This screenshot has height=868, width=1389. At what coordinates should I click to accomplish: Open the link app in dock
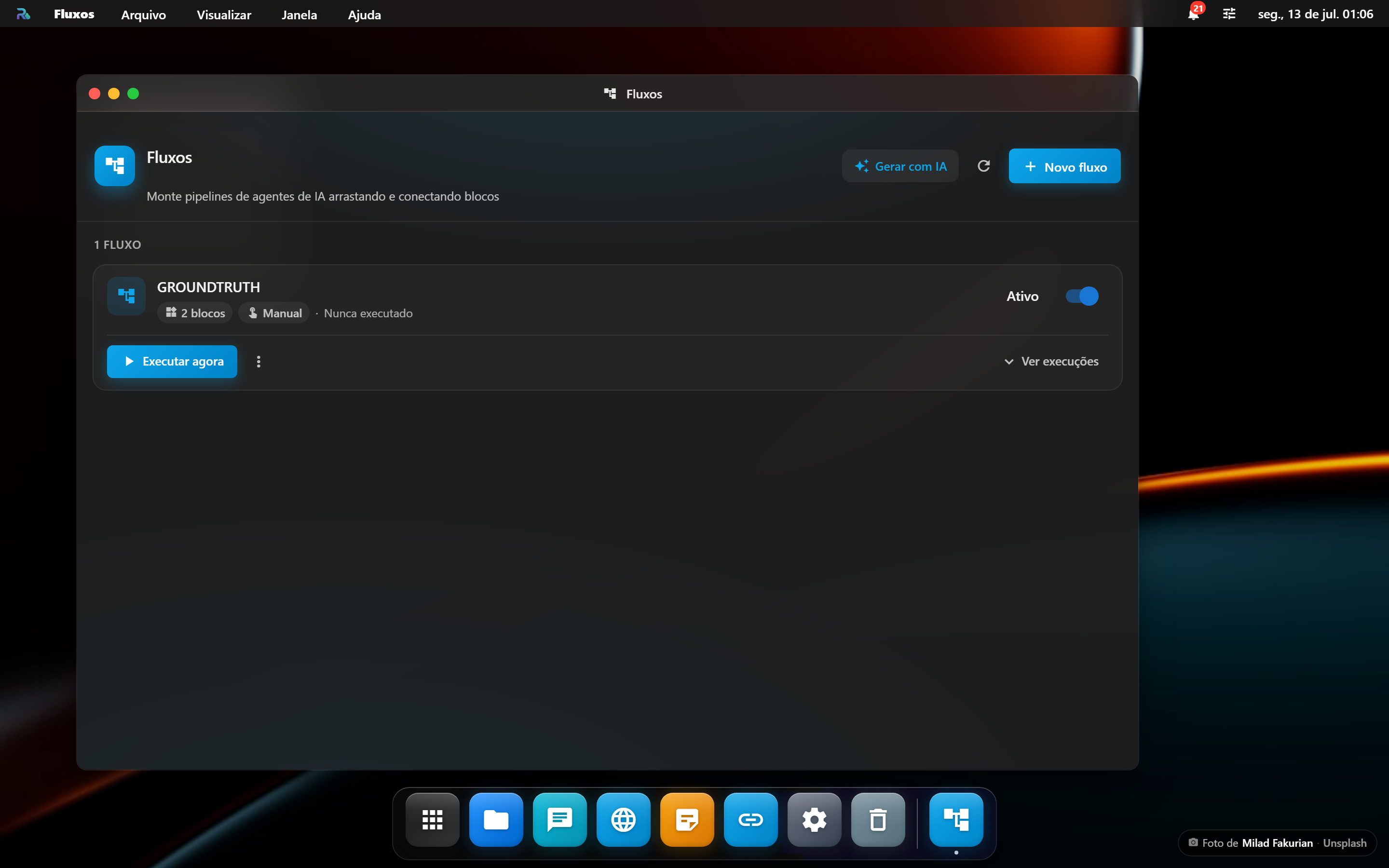click(x=751, y=820)
